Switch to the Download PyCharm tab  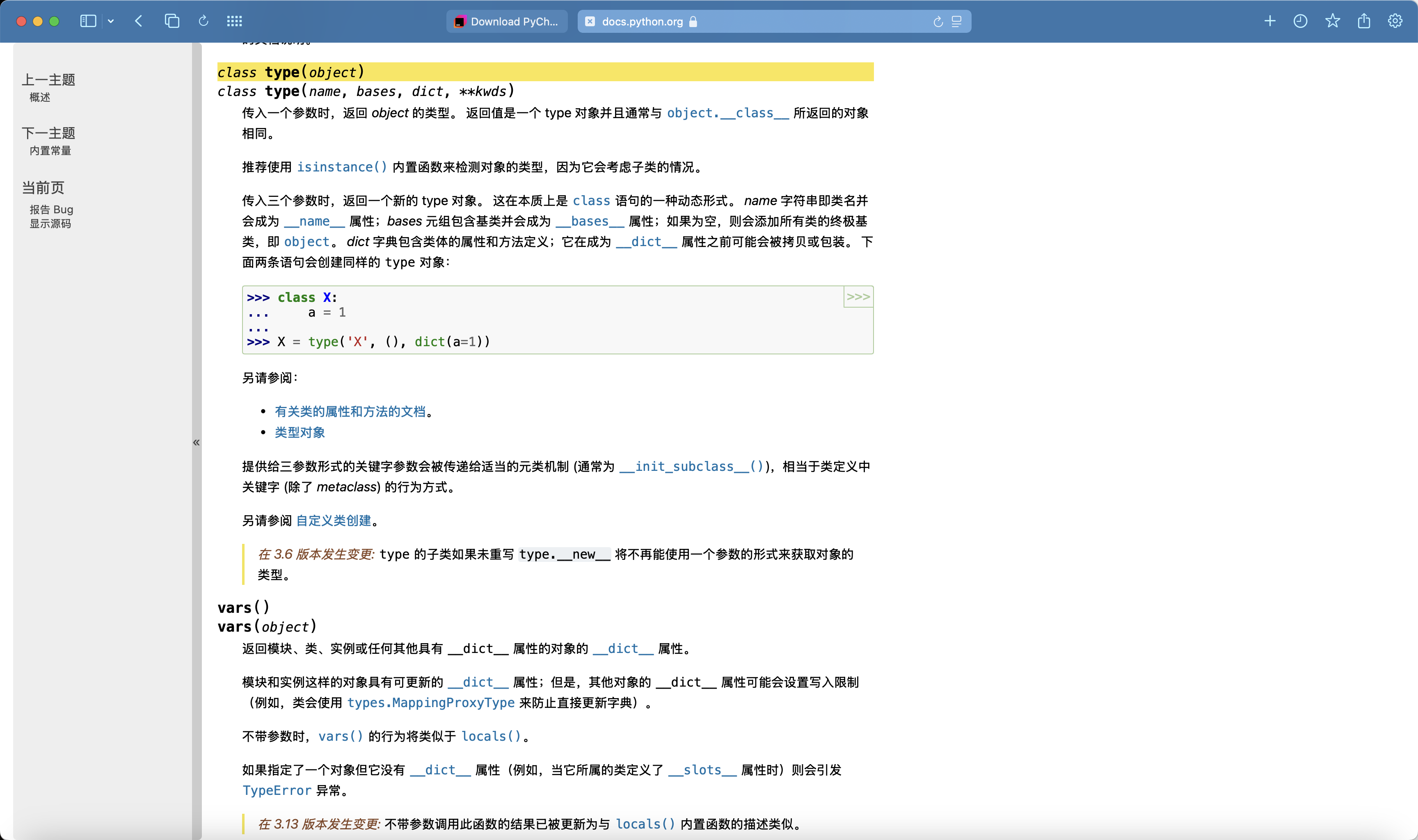point(507,21)
